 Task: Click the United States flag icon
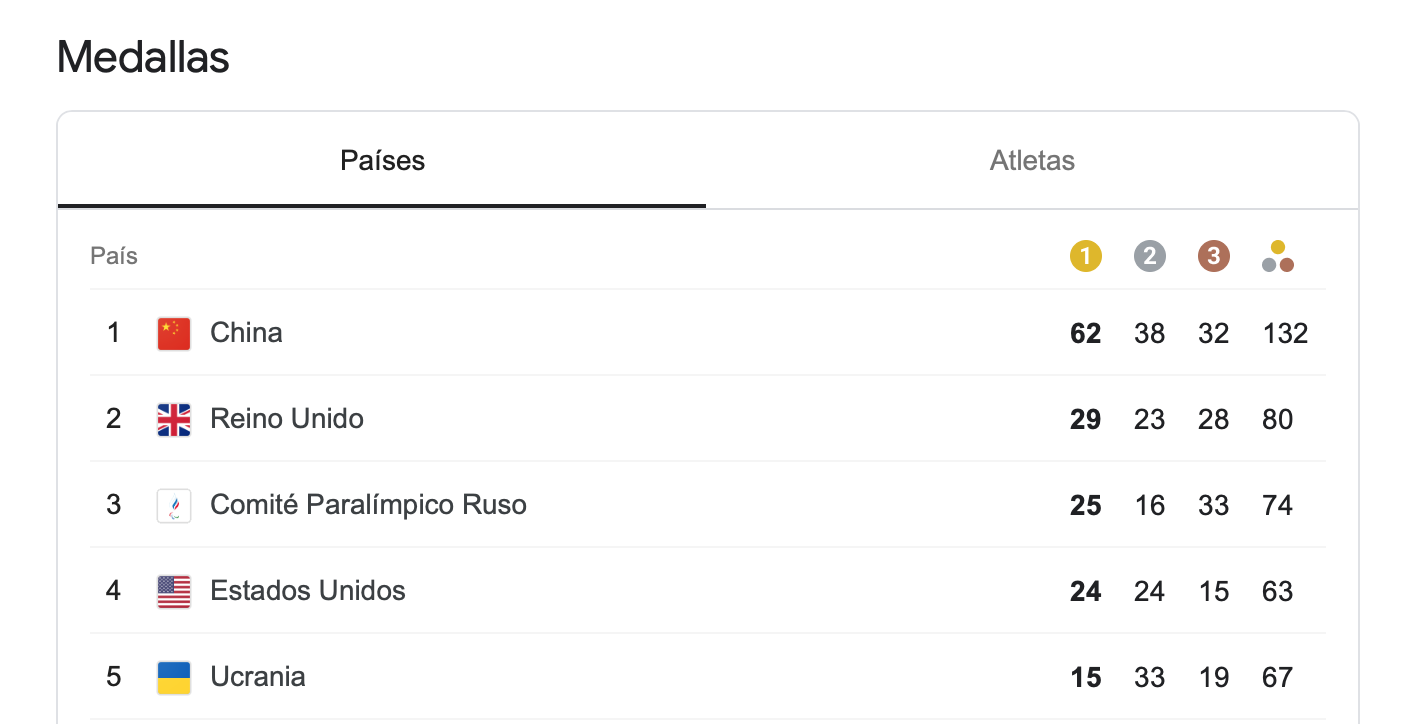(174, 591)
